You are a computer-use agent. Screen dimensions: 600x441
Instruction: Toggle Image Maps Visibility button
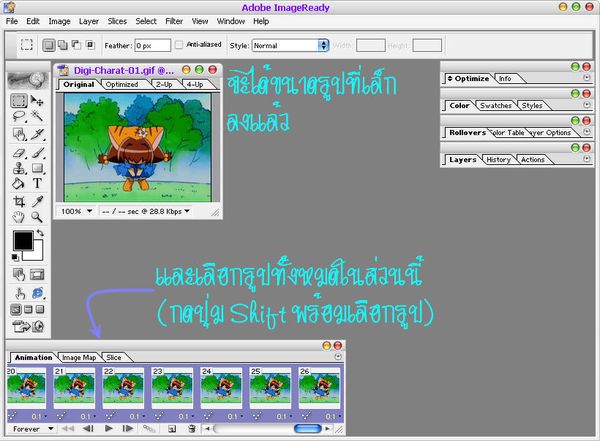(19, 274)
